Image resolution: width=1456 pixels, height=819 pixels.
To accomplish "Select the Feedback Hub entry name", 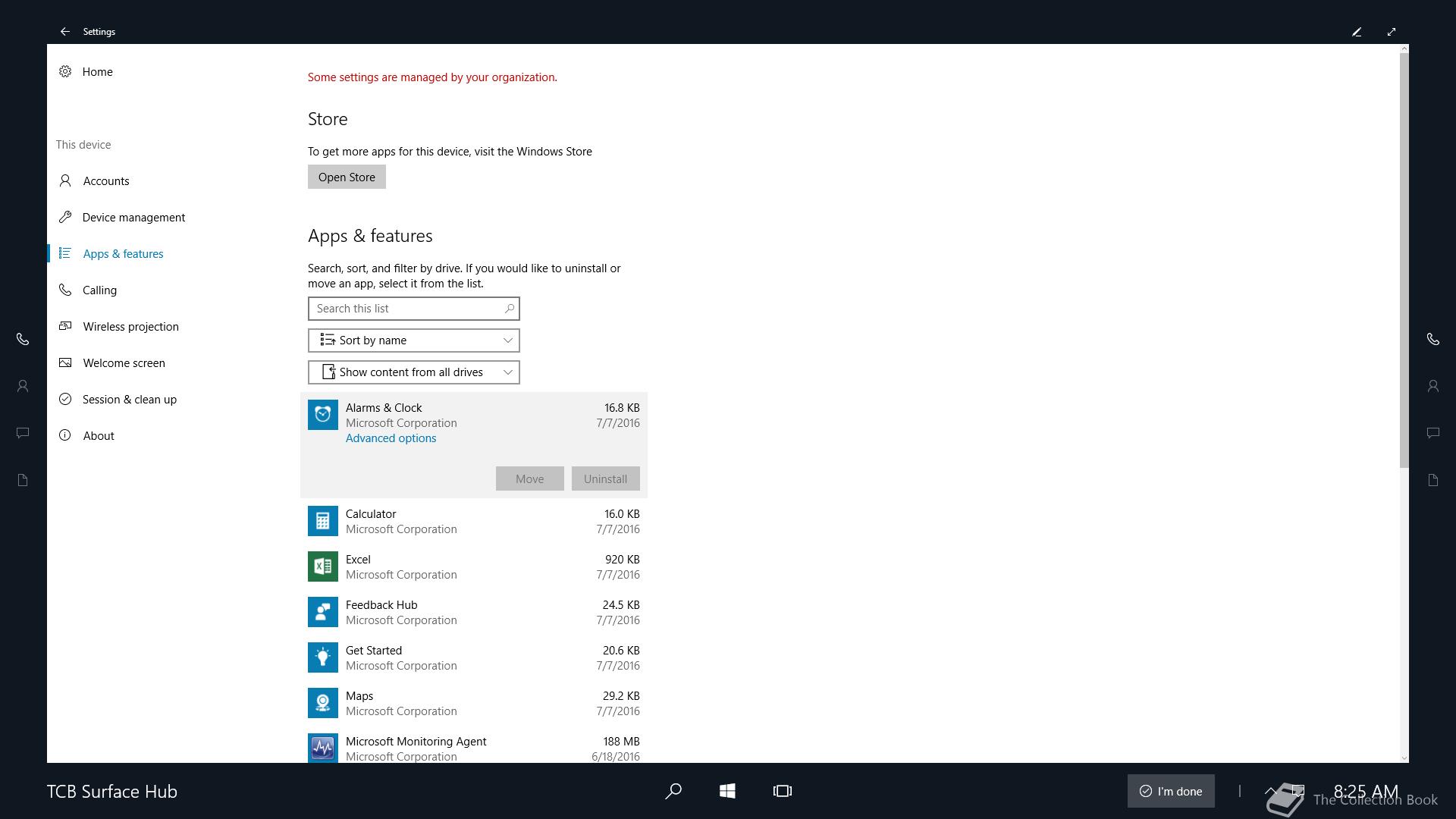I will pos(381,605).
